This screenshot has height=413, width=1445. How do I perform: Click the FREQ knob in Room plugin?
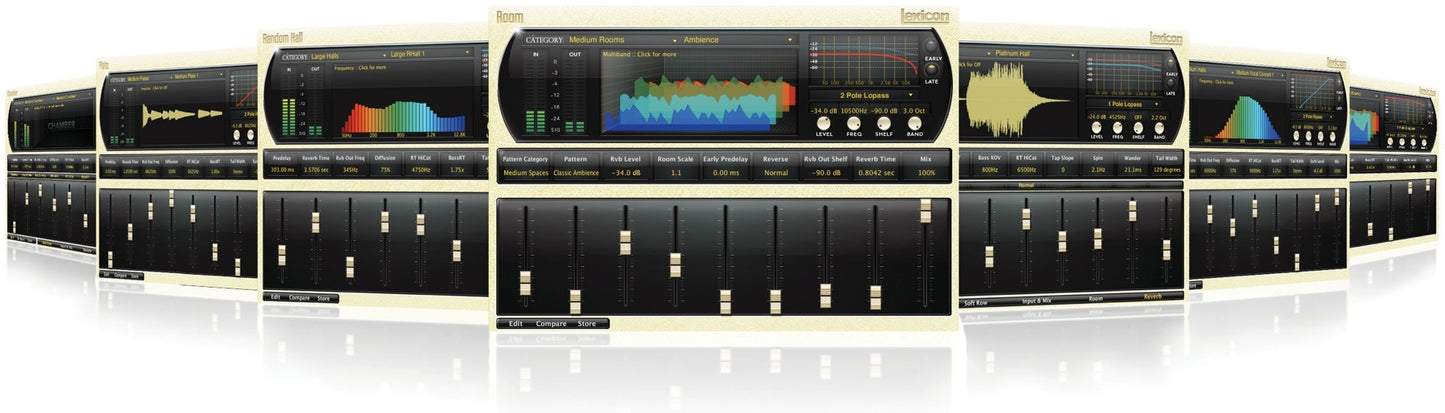[x=854, y=122]
